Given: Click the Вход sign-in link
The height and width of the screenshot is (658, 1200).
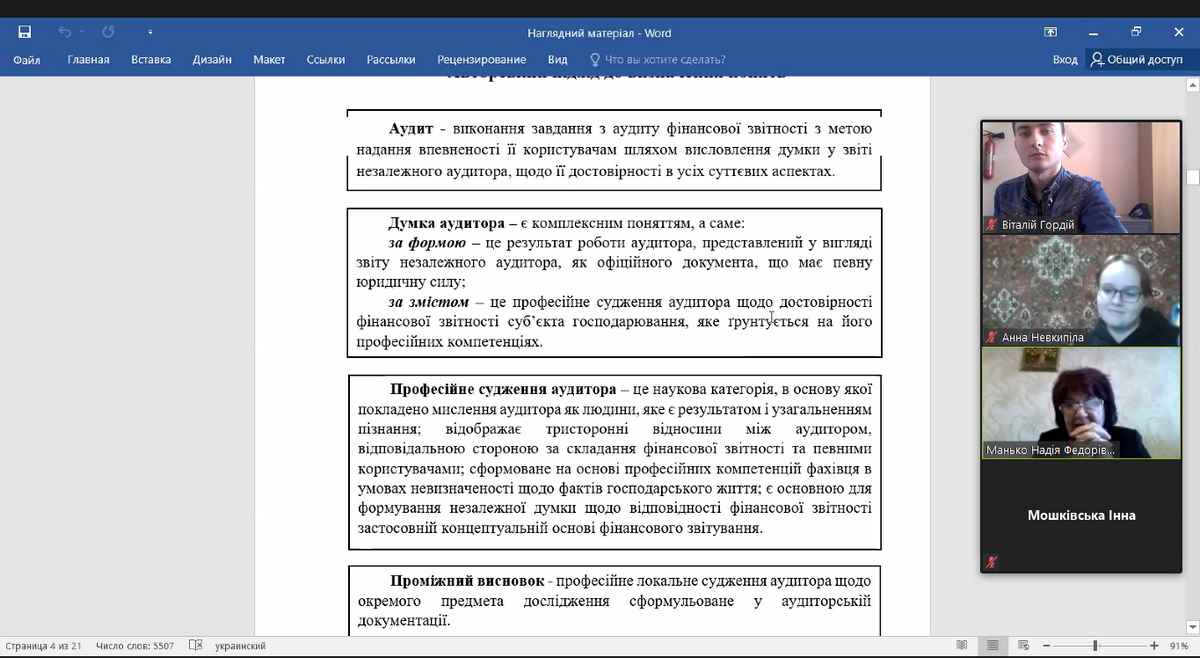Looking at the screenshot, I should [1065, 60].
